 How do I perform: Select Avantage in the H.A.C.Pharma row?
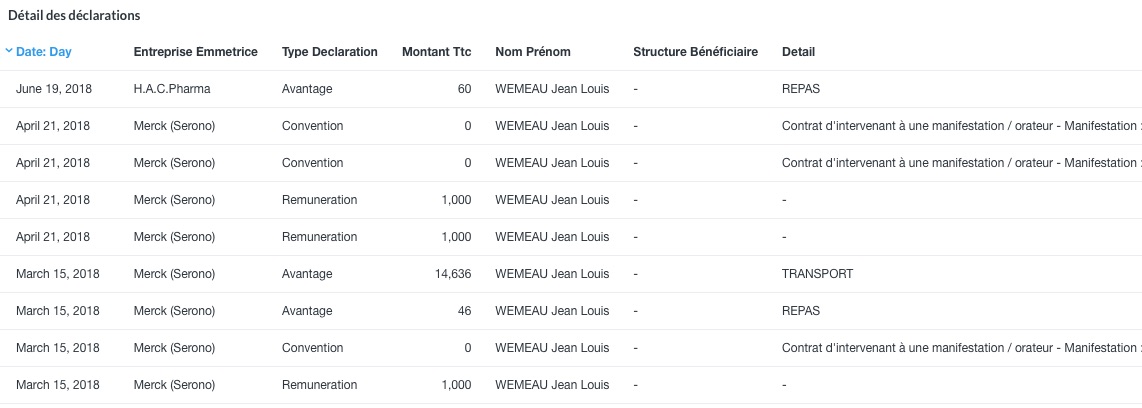pos(307,89)
